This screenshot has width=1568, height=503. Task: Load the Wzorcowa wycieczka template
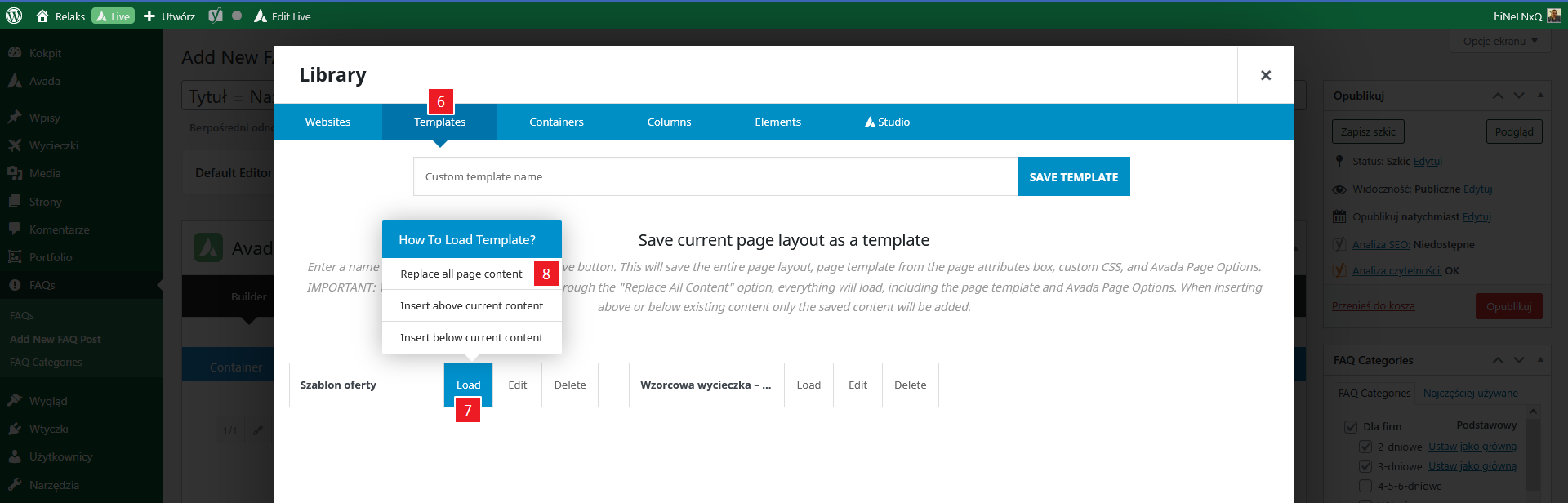808,385
